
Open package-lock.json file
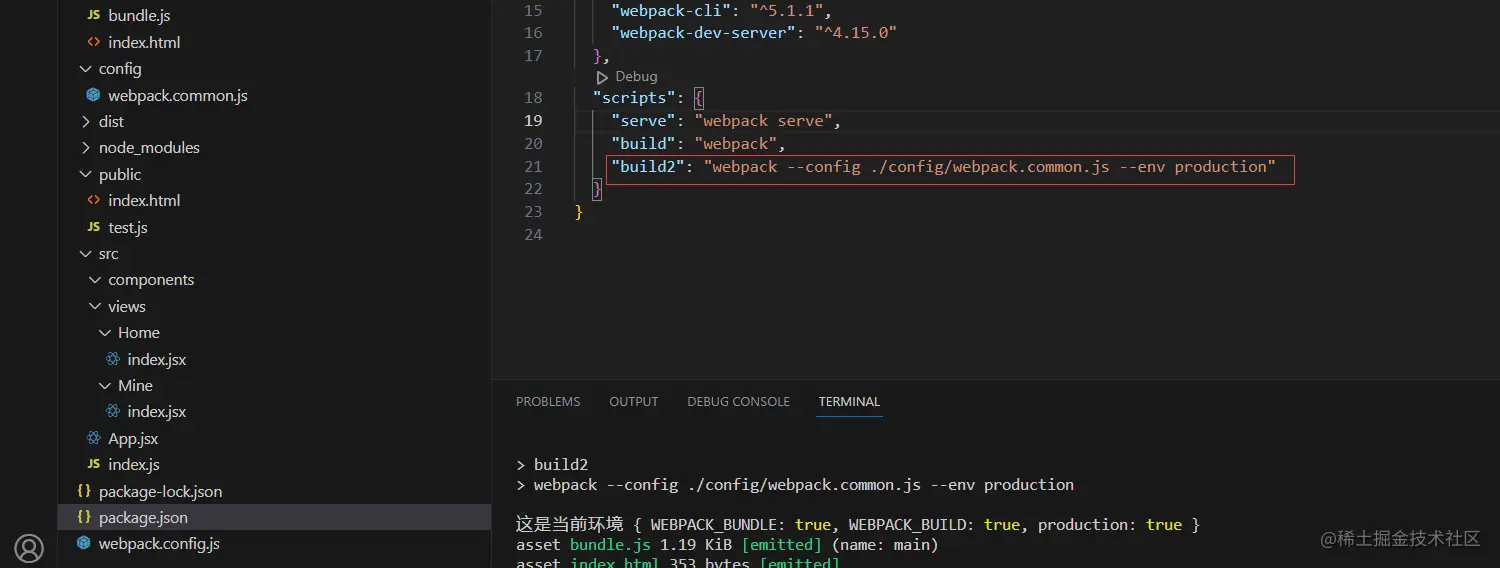(161, 491)
